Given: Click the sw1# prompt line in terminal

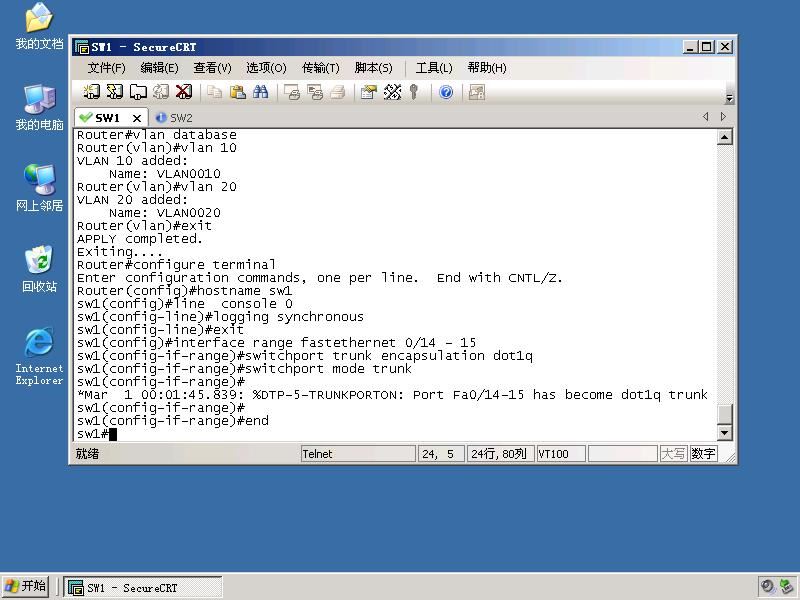Looking at the screenshot, I should tap(96, 434).
